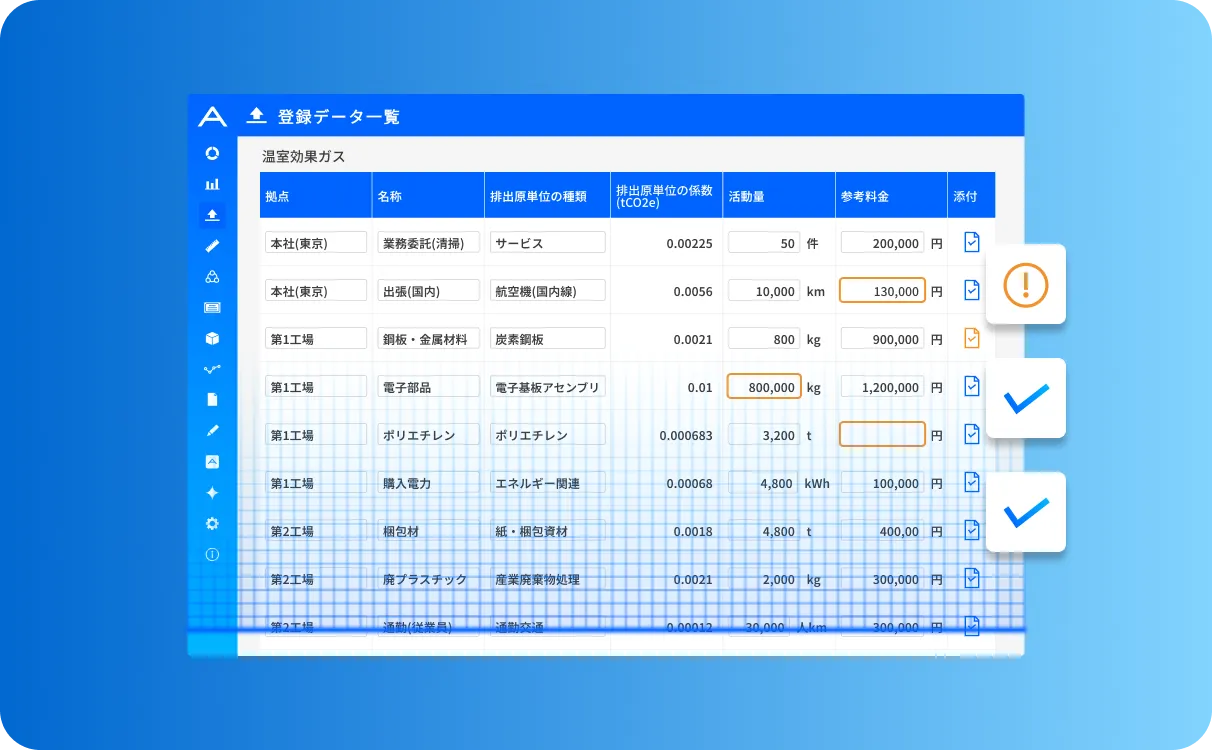Select the ruler icon in the sidebar
The width and height of the screenshot is (1212, 750).
pos(212,246)
